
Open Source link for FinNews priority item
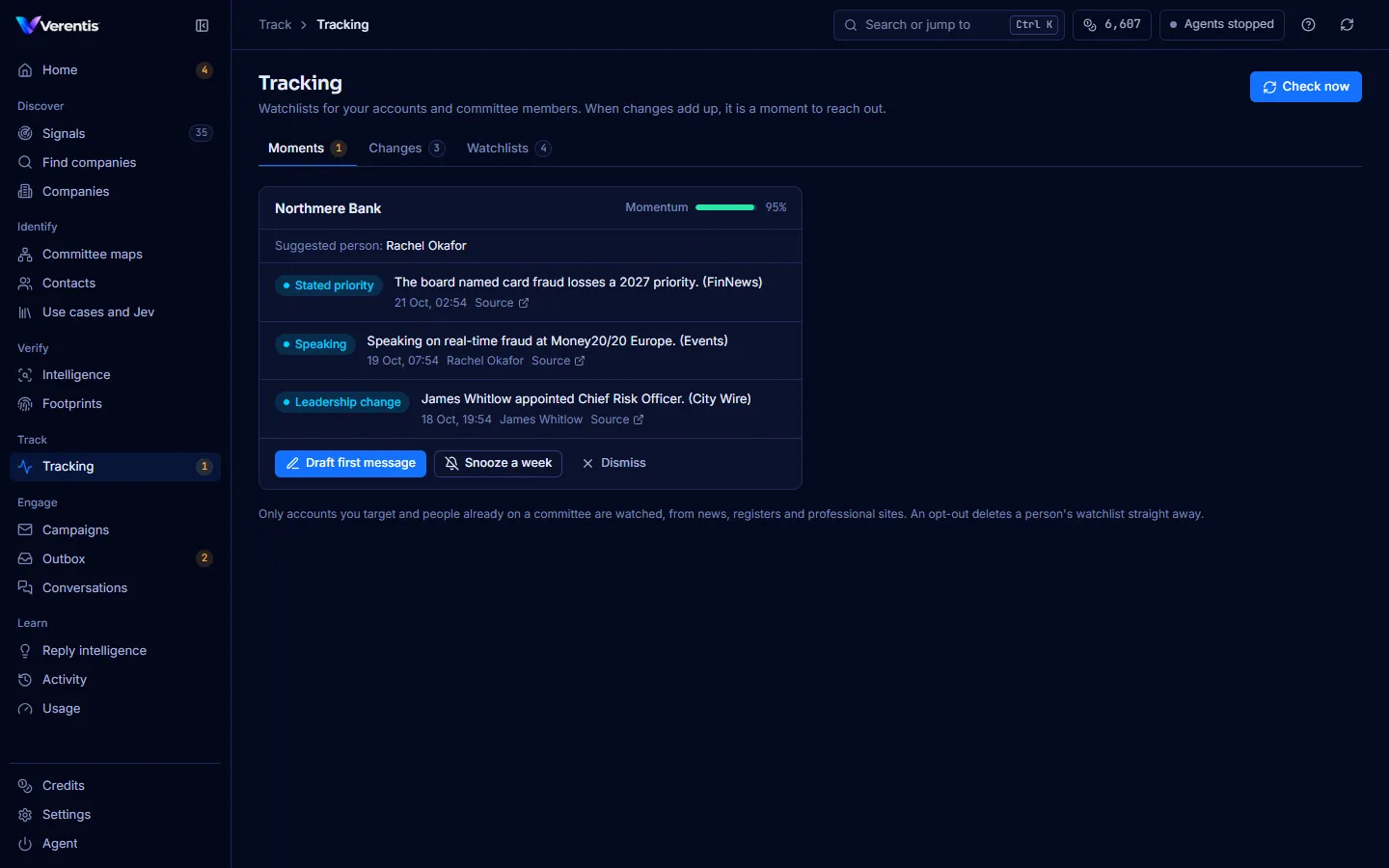click(502, 303)
